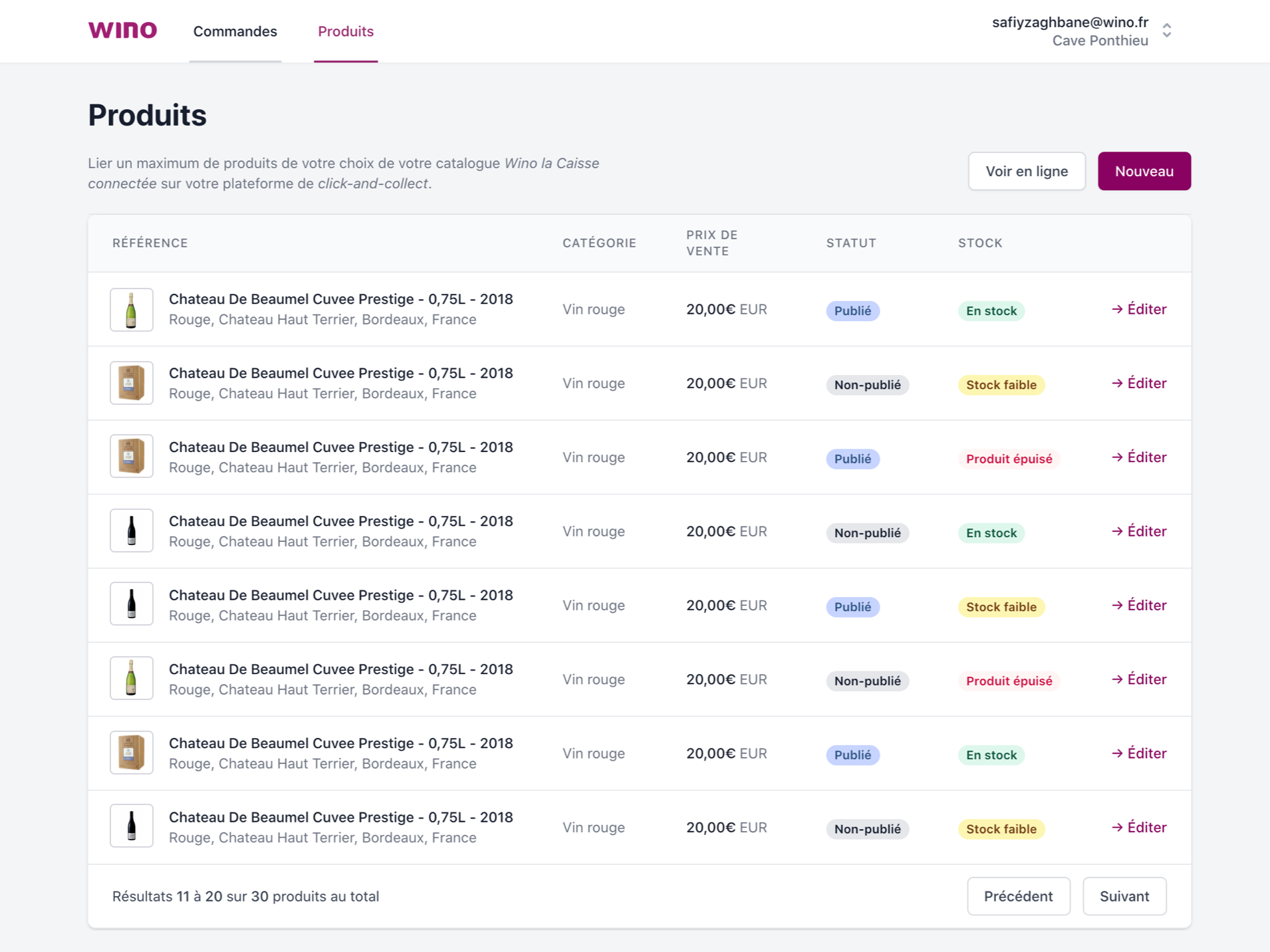Go to the Précédent results page

(x=1018, y=896)
